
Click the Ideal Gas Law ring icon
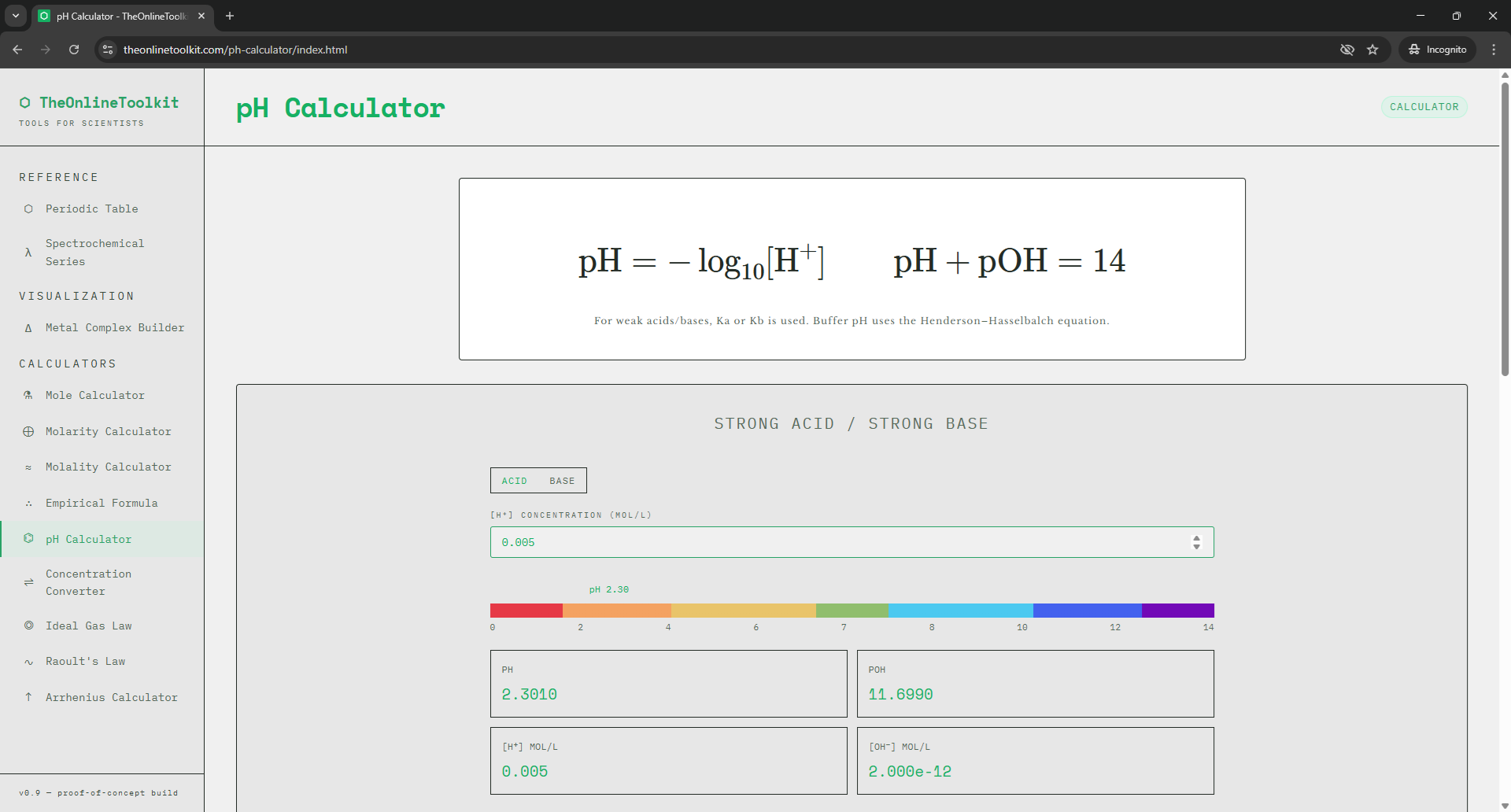click(28, 626)
